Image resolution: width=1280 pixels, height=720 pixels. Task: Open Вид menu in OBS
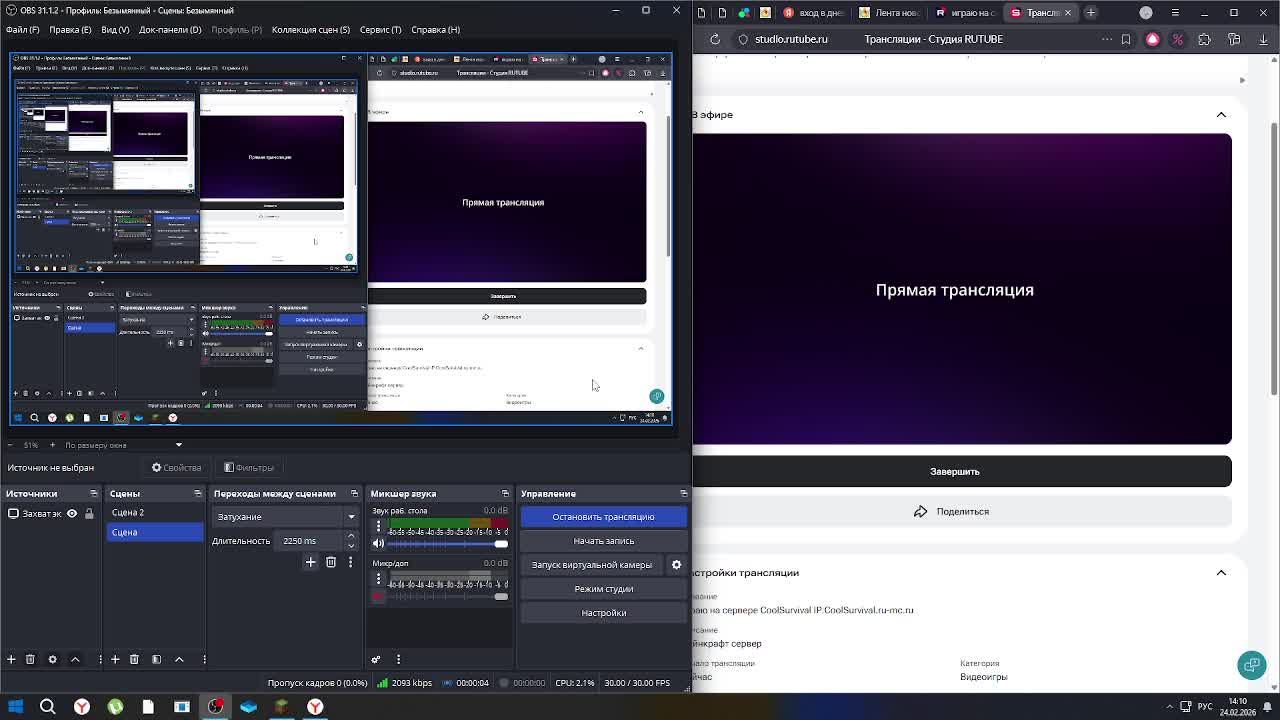tap(115, 29)
